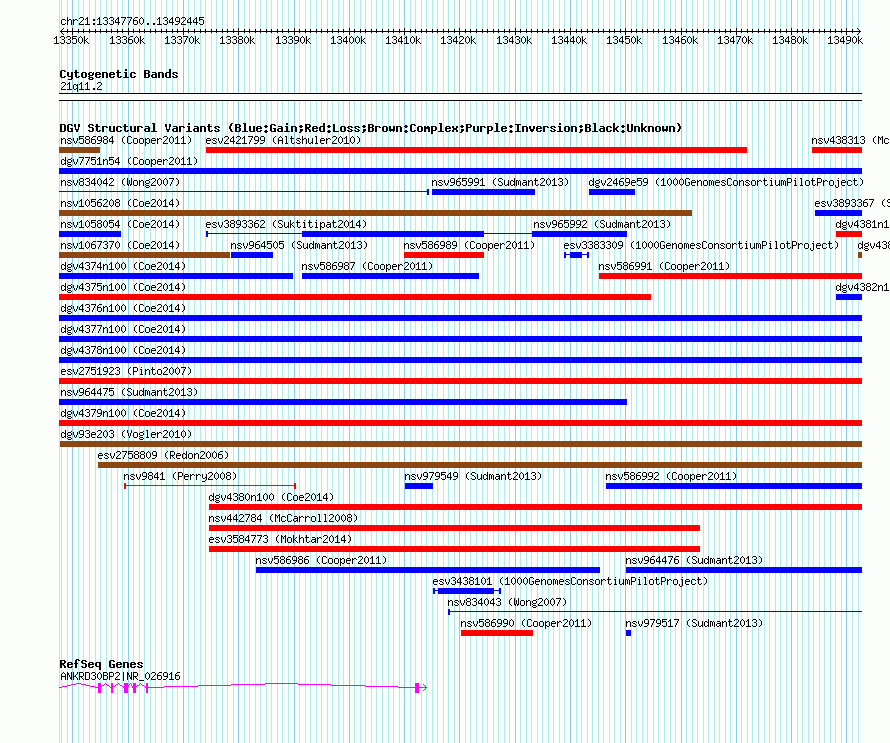Viewport: 890px width, 743px height.
Task: Select the Cytogenetic Bands track heading
Action: click(x=119, y=74)
